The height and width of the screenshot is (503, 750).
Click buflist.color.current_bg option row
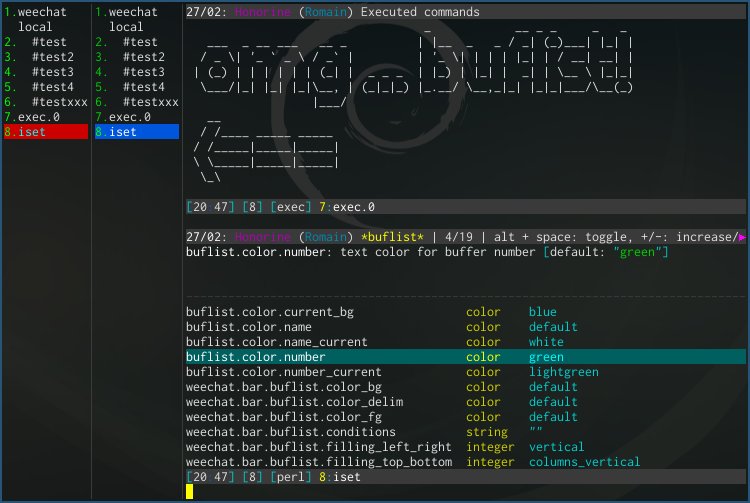(465, 312)
